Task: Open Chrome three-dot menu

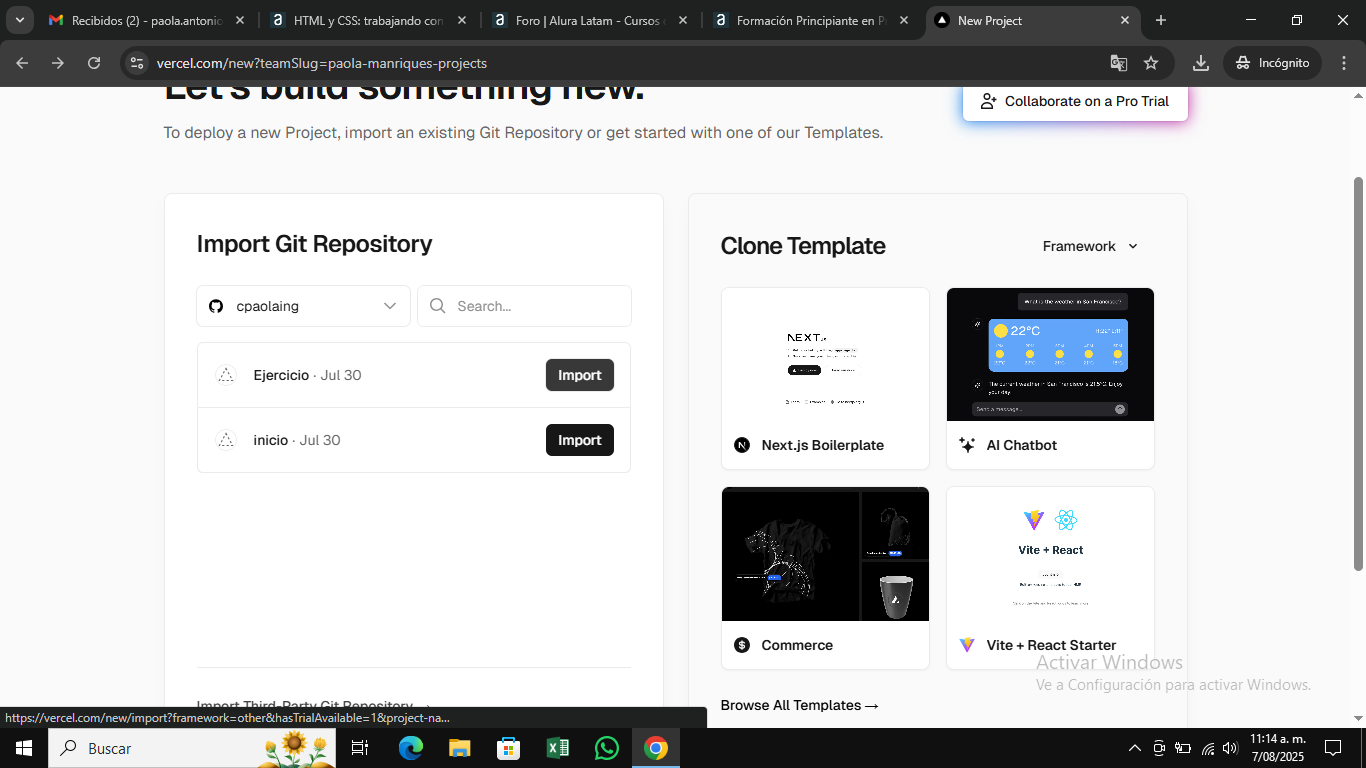Action: [x=1343, y=63]
